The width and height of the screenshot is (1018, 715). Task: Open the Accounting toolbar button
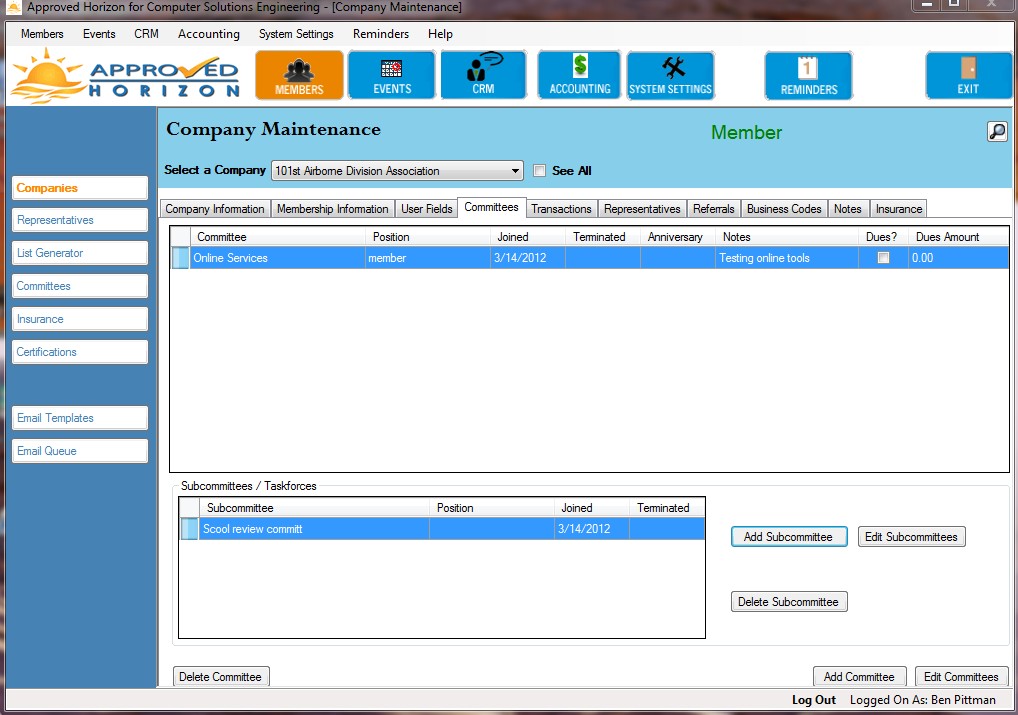tap(579, 75)
